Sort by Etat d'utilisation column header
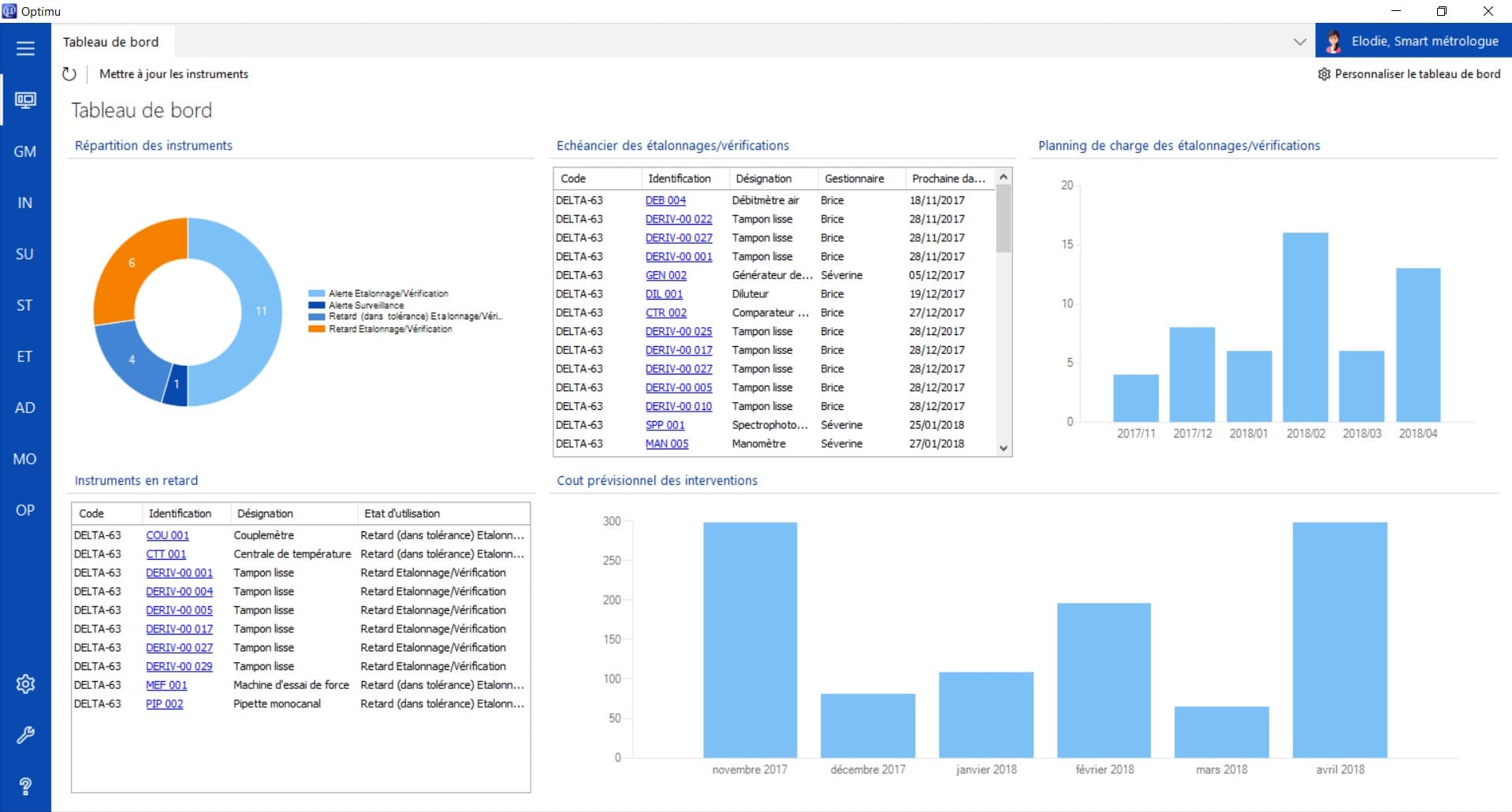Screen dimensions: 1512x812 (444, 513)
